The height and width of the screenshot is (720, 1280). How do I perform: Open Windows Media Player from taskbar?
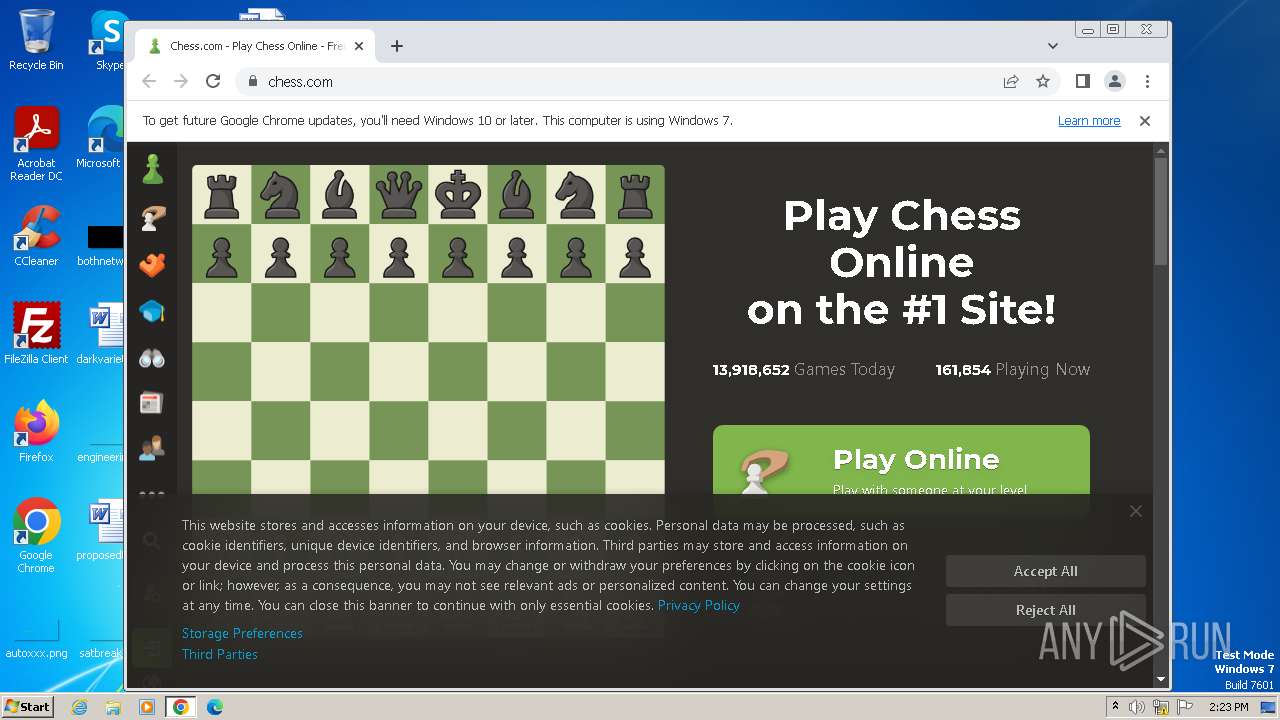coord(147,707)
